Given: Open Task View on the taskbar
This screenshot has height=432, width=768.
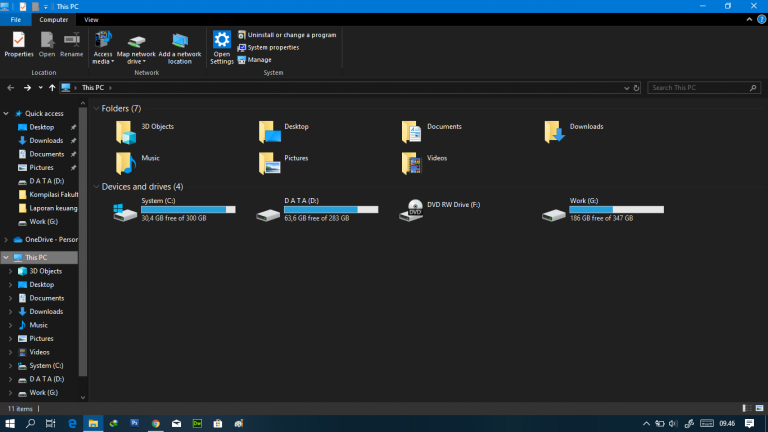Looking at the screenshot, I should click(50, 424).
